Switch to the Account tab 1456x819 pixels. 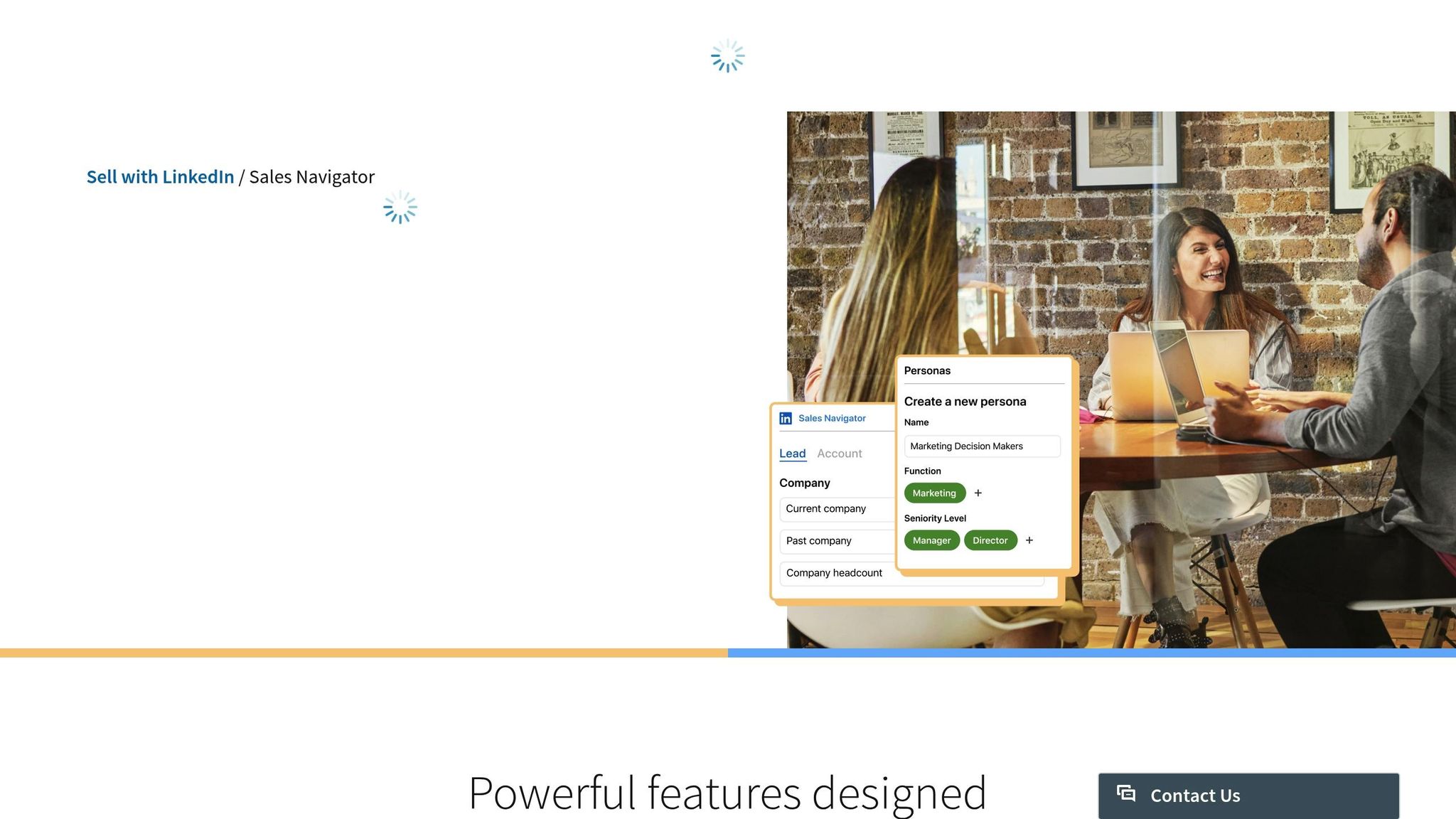(839, 454)
